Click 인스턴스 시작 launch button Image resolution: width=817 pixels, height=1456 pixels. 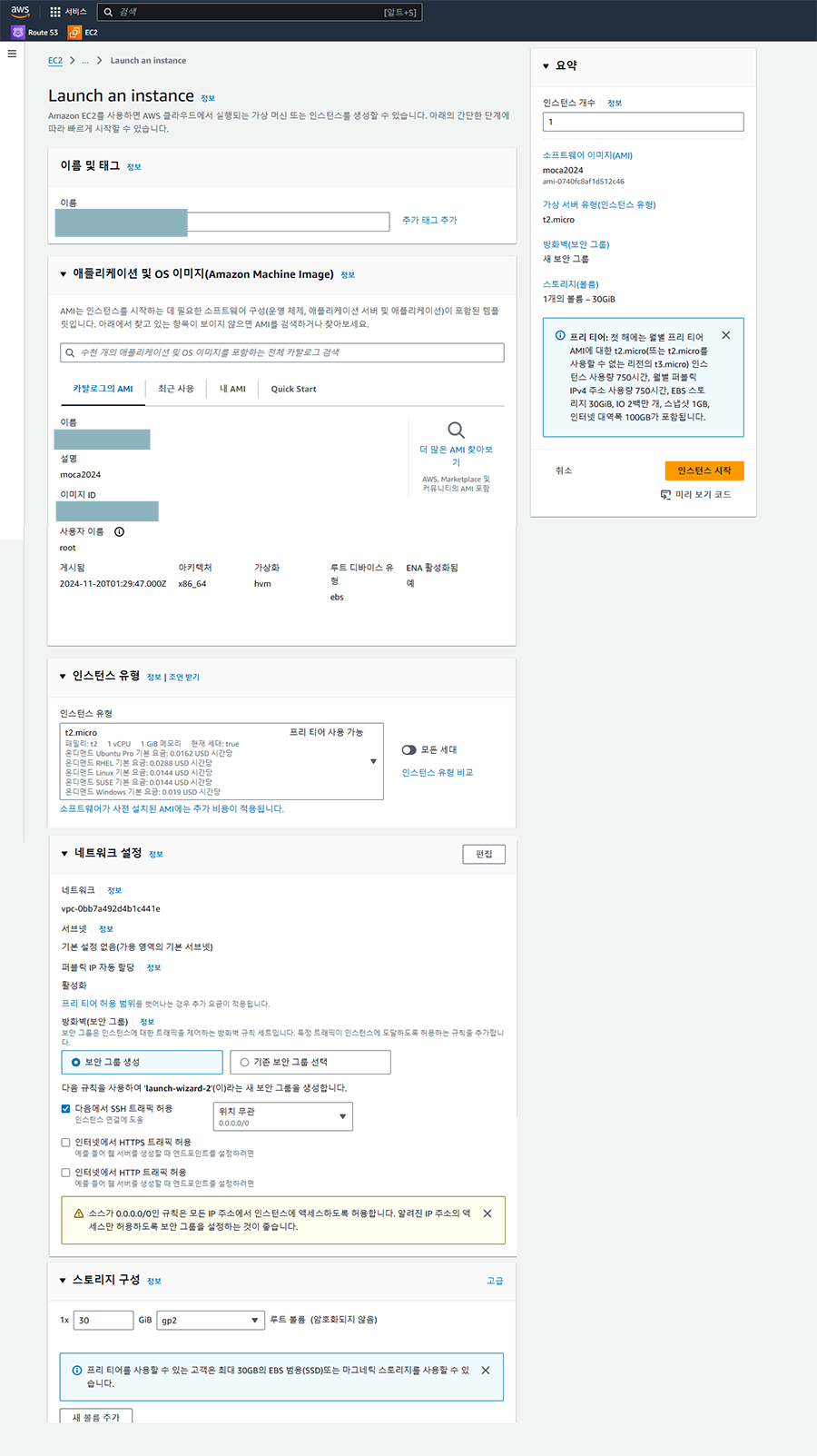704,470
